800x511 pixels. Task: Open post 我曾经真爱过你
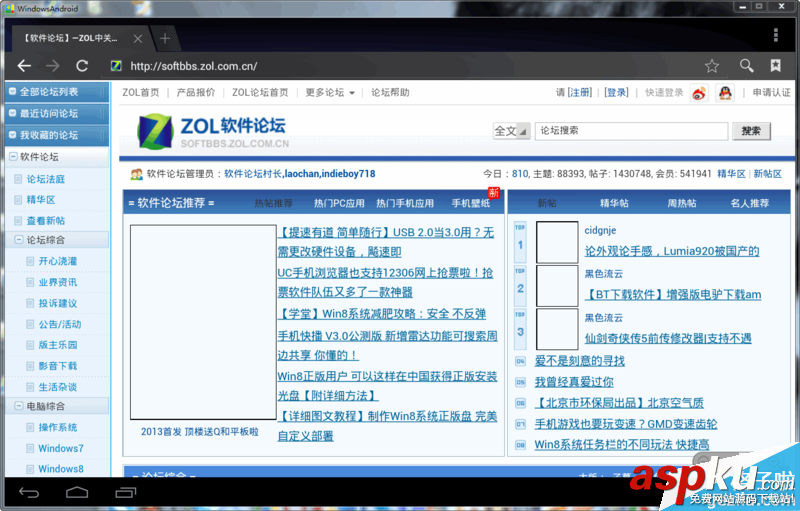574,382
